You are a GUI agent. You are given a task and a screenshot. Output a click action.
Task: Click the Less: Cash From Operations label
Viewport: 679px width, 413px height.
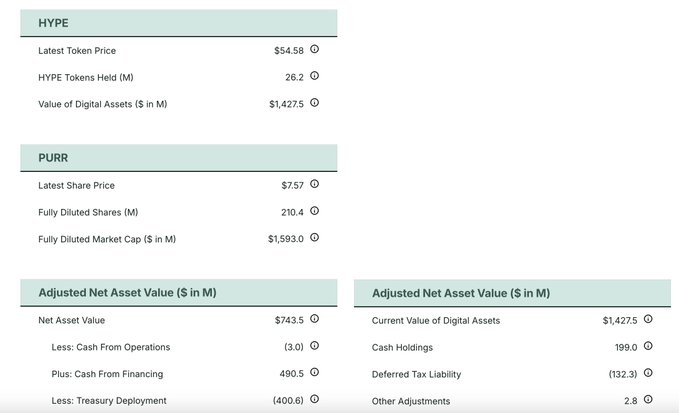pyautogui.click(x=111, y=347)
